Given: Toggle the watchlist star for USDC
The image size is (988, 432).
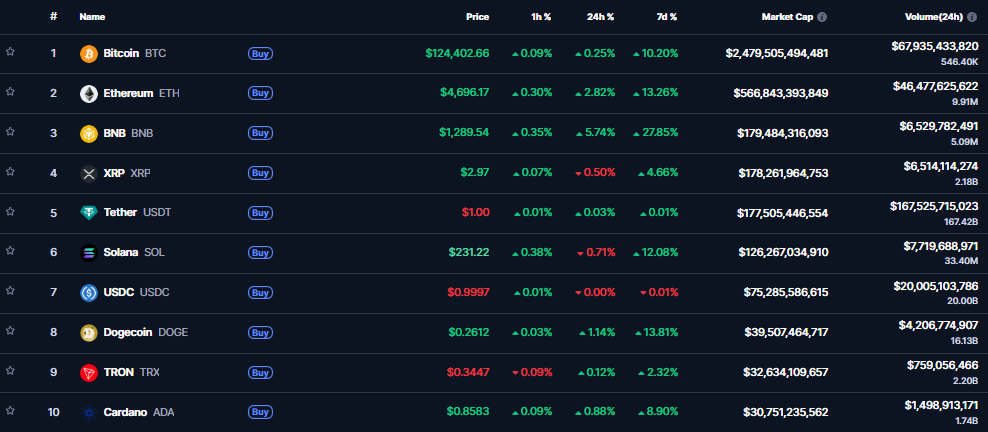Looking at the screenshot, I should [x=10, y=291].
